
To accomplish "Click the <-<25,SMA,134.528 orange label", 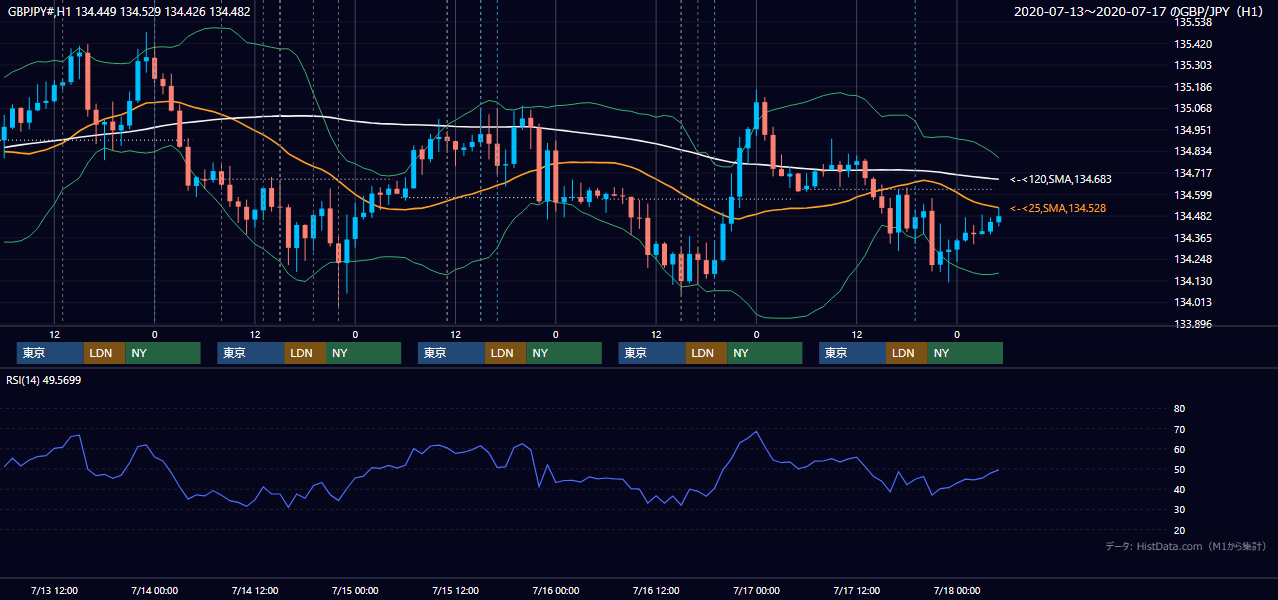I will [x=1059, y=208].
